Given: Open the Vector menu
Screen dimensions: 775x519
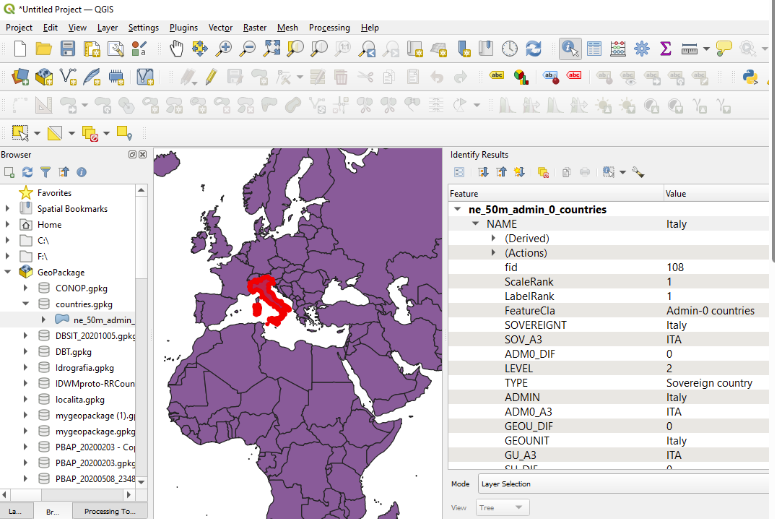Looking at the screenshot, I should (220, 28).
